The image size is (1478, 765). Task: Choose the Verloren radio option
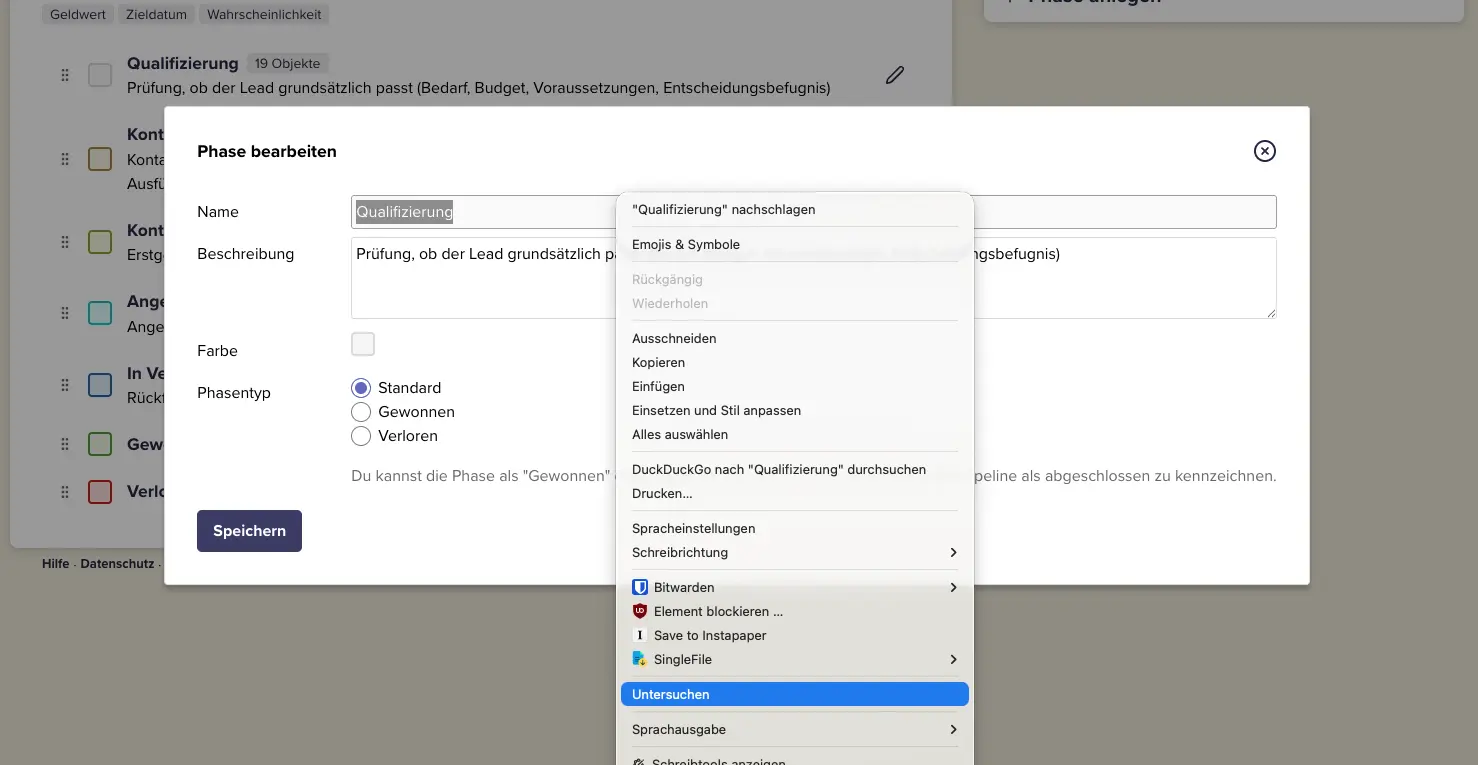361,436
